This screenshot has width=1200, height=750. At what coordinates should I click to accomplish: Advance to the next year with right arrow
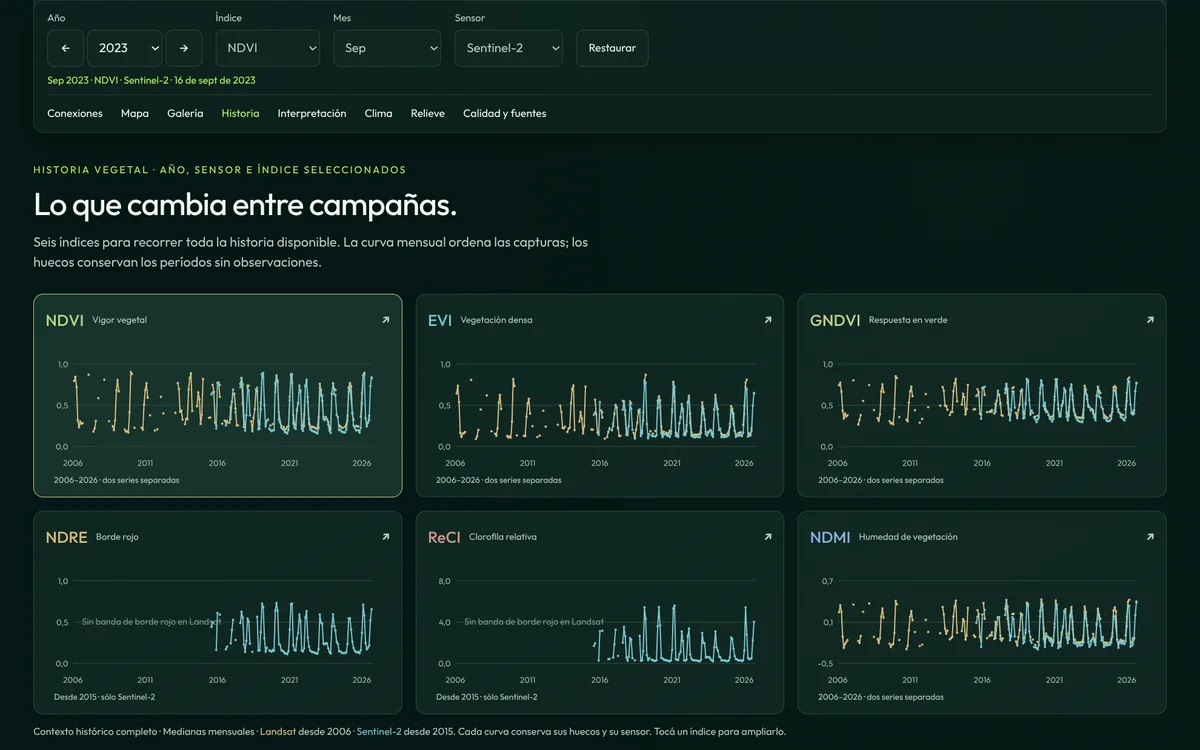tap(184, 48)
